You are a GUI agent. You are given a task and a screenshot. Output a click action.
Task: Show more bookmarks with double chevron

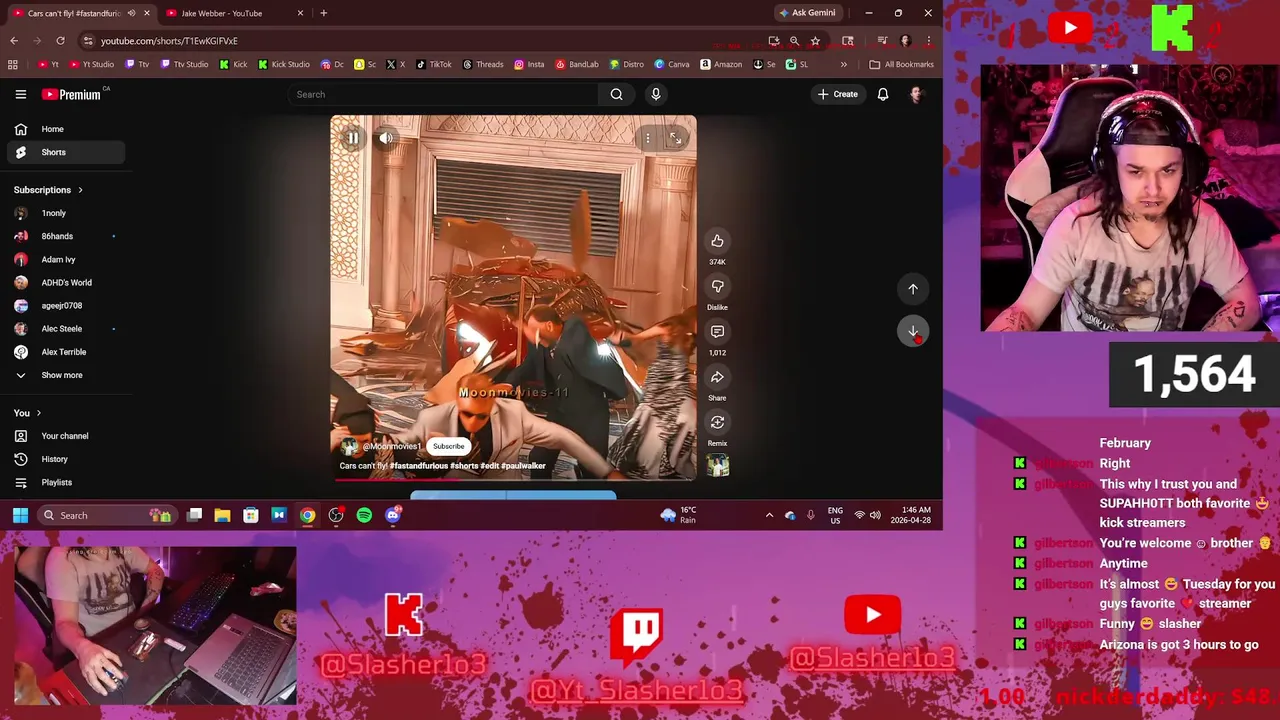coord(843,64)
